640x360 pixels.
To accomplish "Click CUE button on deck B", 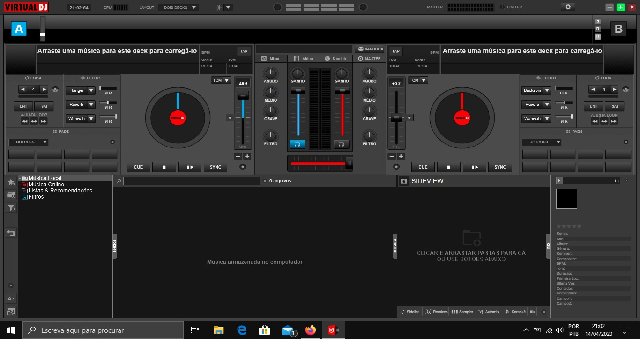I will click(422, 167).
